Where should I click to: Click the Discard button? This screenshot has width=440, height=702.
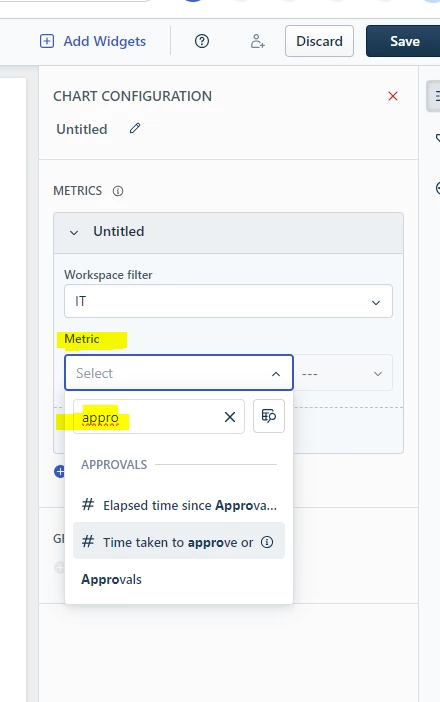click(x=320, y=41)
